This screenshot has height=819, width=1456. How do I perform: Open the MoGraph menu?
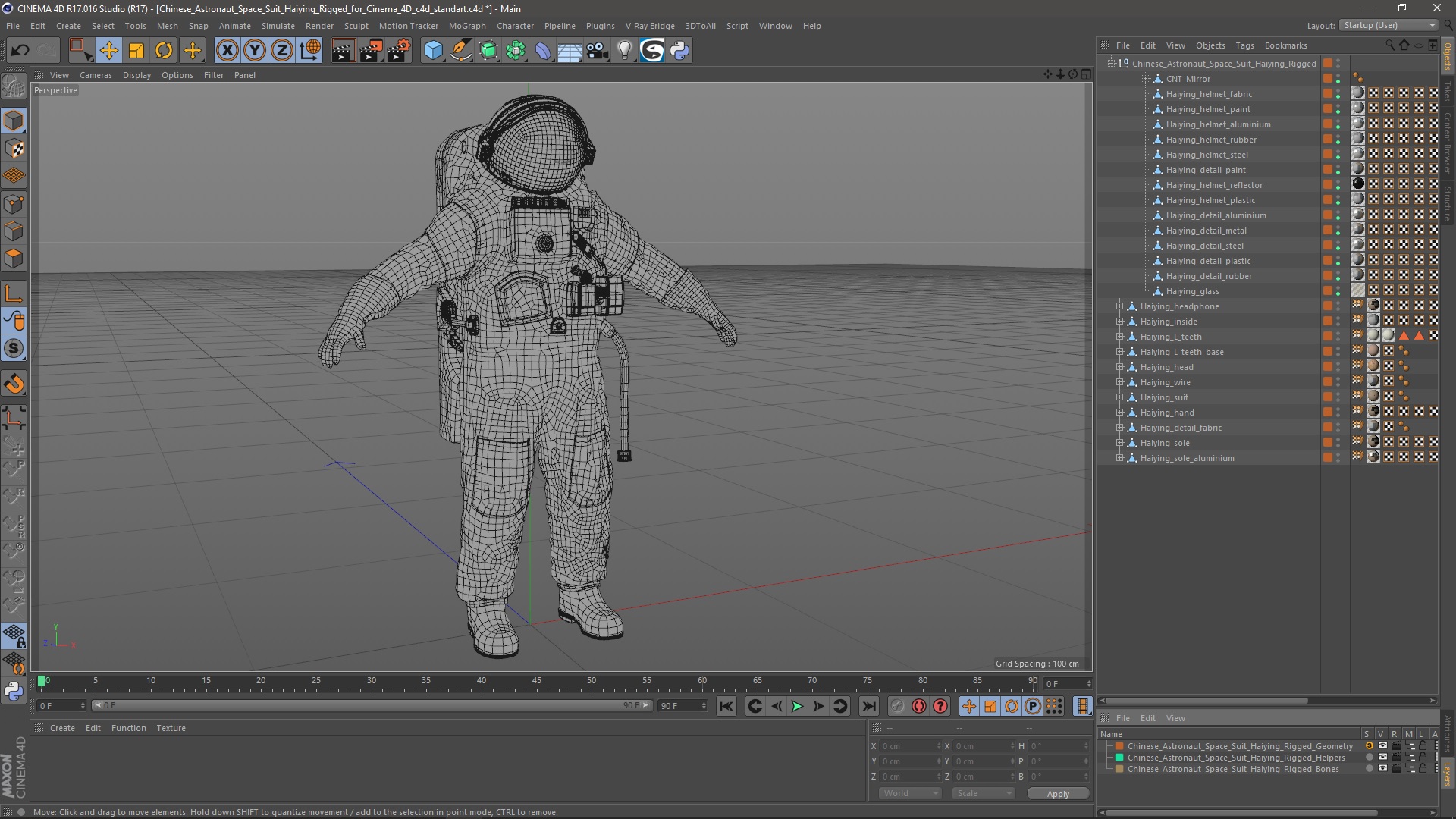tap(467, 26)
